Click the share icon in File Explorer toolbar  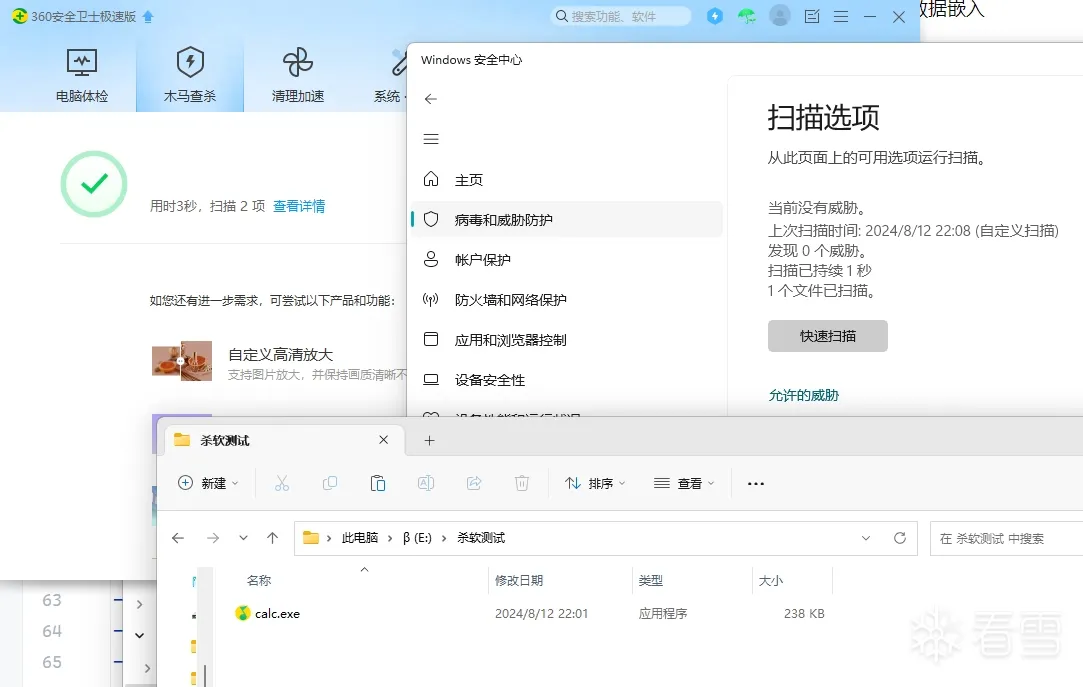473,483
